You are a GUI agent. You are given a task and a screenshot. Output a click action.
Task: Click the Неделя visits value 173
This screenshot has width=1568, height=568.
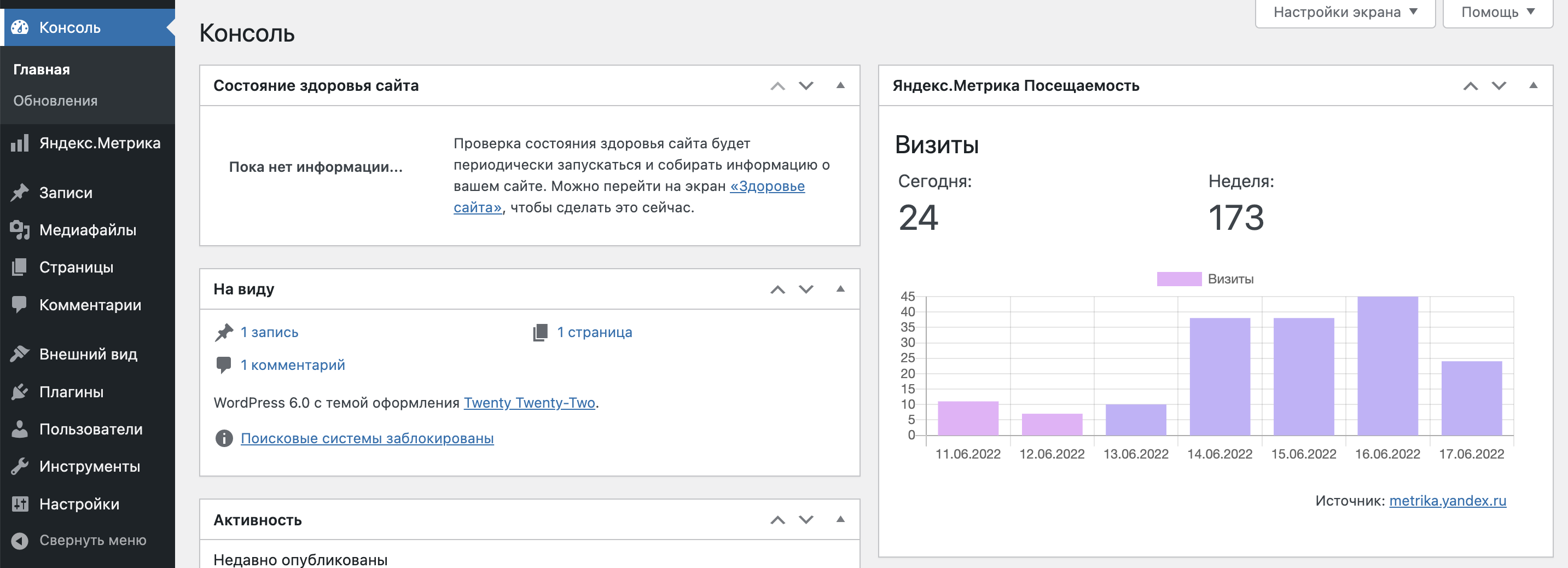(x=1236, y=218)
